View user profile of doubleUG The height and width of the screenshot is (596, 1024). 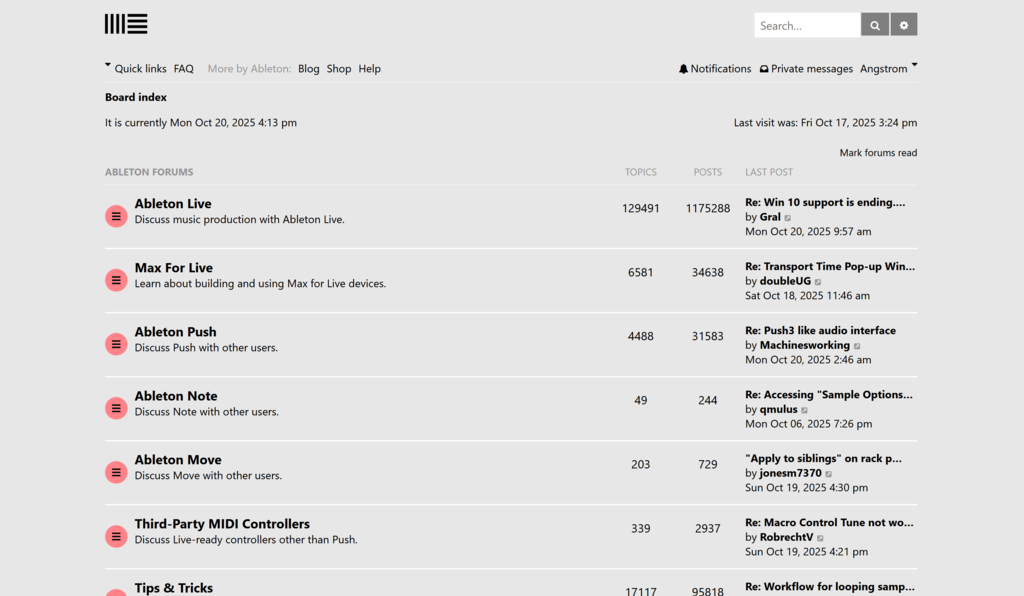785,281
